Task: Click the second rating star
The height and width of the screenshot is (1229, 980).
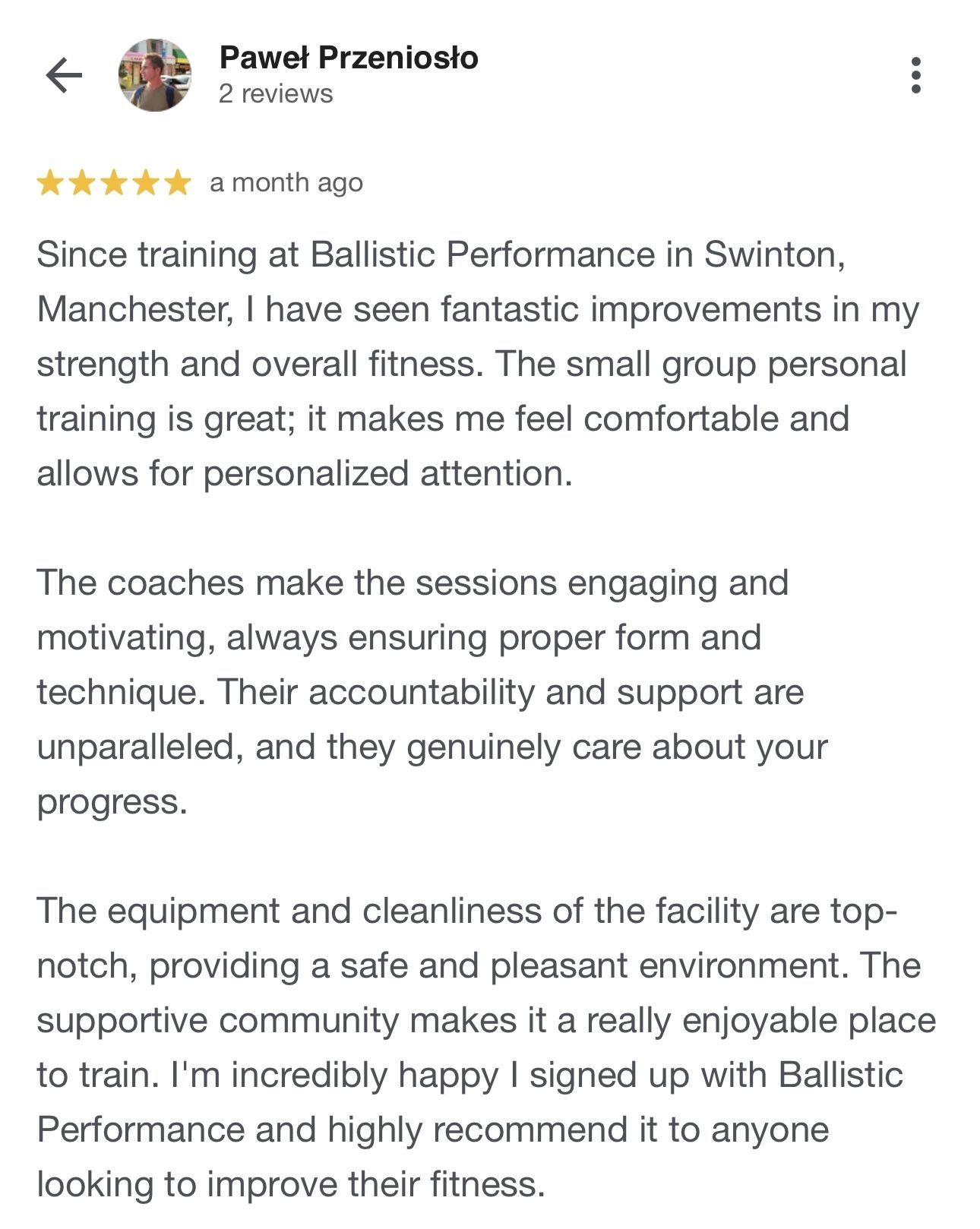Action: coord(82,183)
